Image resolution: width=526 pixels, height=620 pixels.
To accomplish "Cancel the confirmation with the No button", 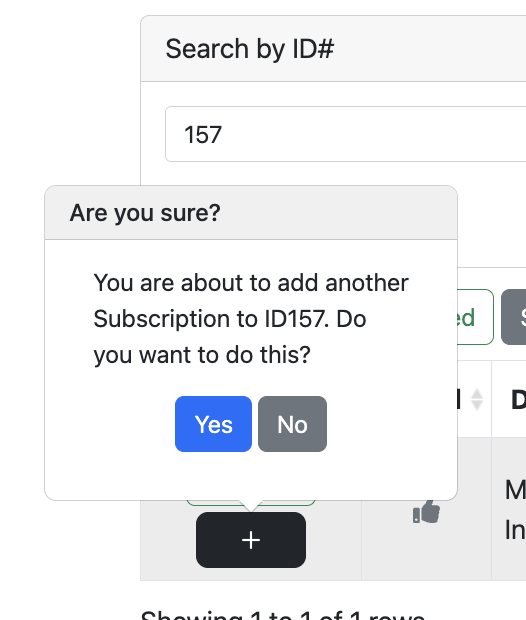I will pos(292,424).
